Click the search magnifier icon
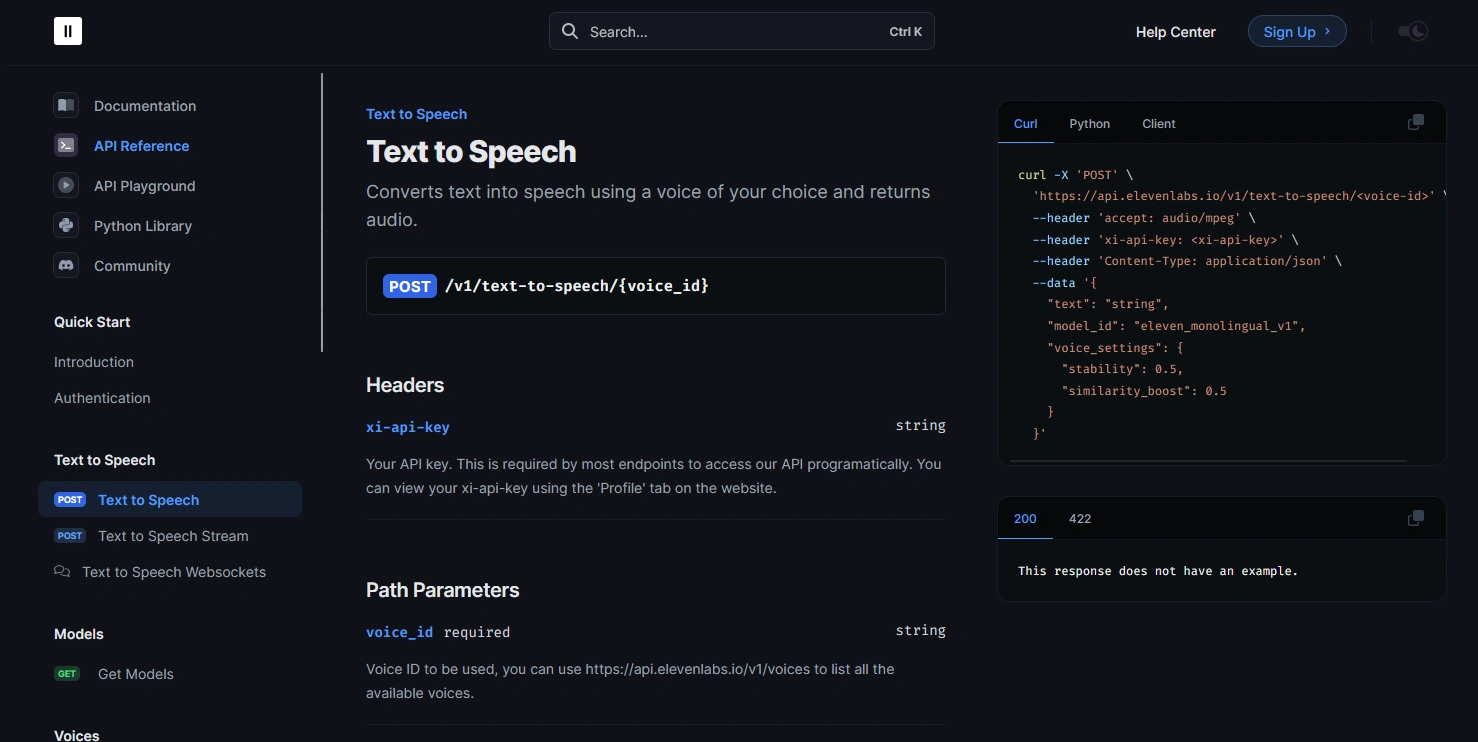Viewport: 1478px width, 742px height. [x=570, y=31]
